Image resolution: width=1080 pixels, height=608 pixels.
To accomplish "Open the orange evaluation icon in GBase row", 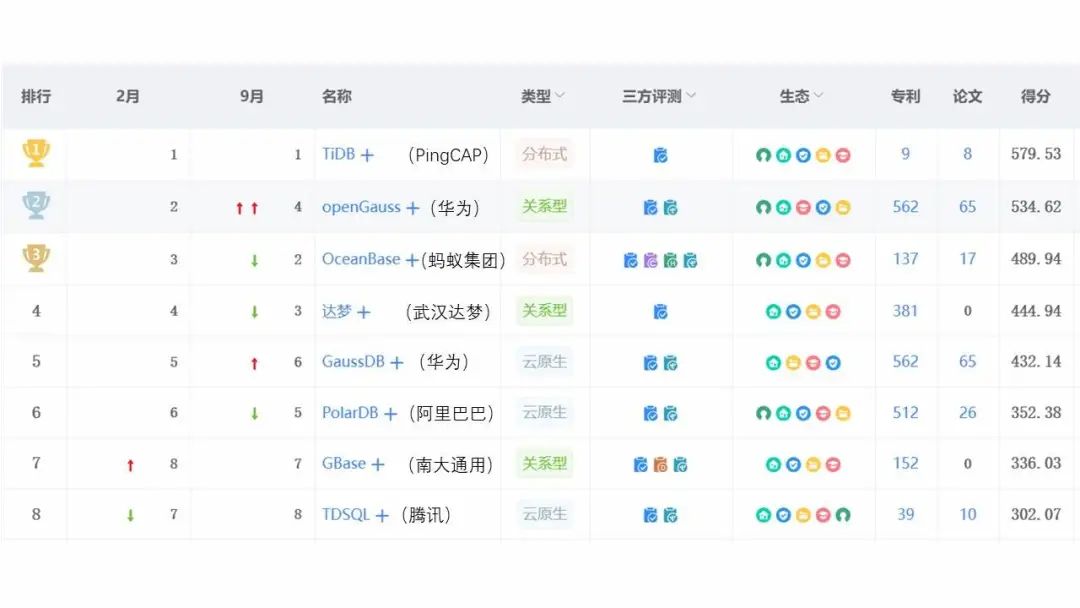I will click(661, 465).
